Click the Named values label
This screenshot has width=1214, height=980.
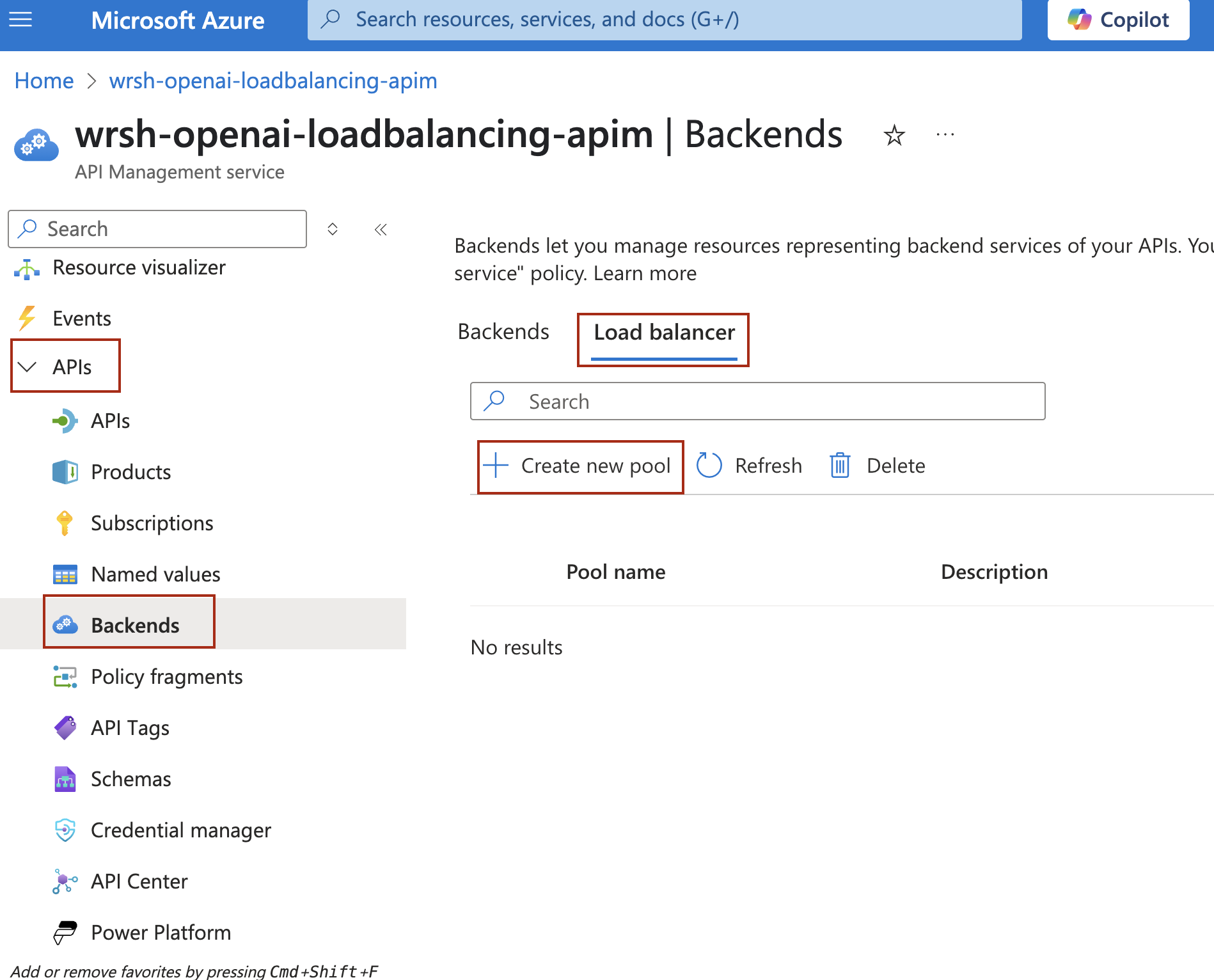pos(156,574)
